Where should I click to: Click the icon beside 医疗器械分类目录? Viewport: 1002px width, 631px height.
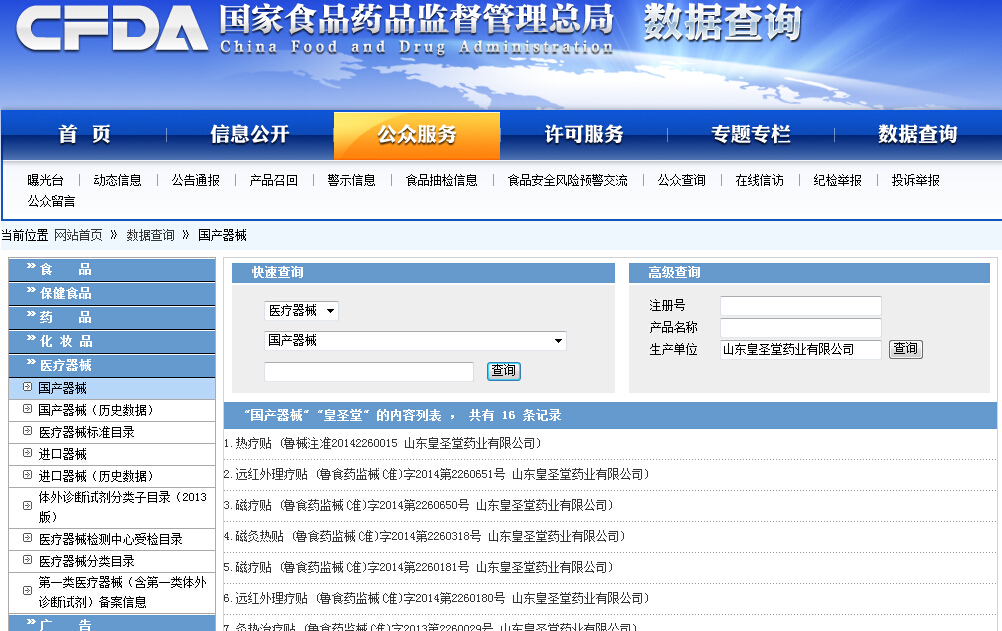27,561
